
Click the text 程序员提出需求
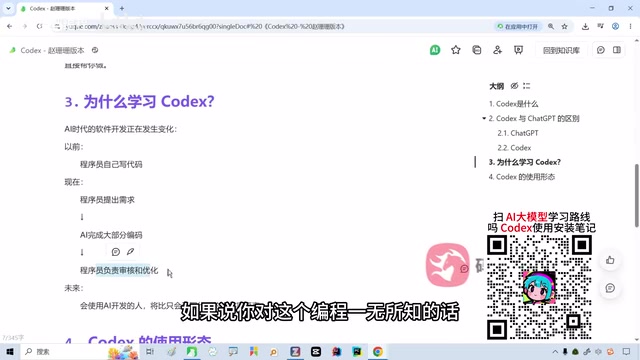[107, 200]
